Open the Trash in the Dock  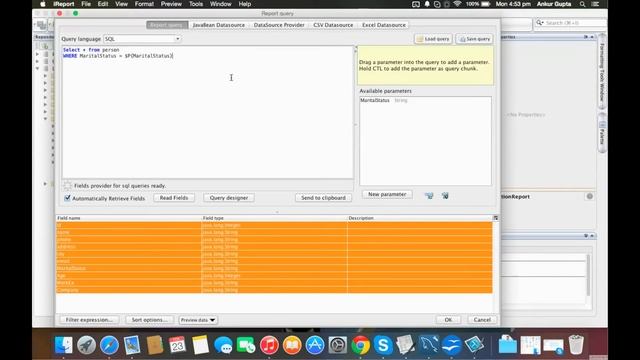coord(576,345)
